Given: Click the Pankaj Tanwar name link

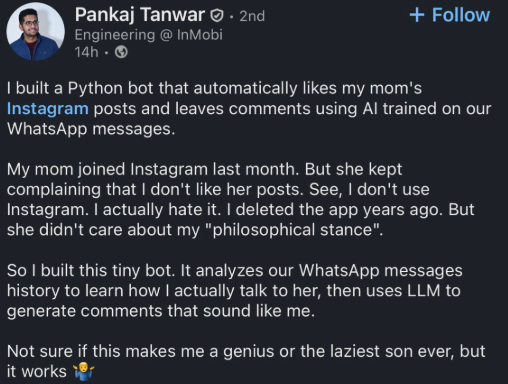Looking at the screenshot, I should tap(140, 15).
